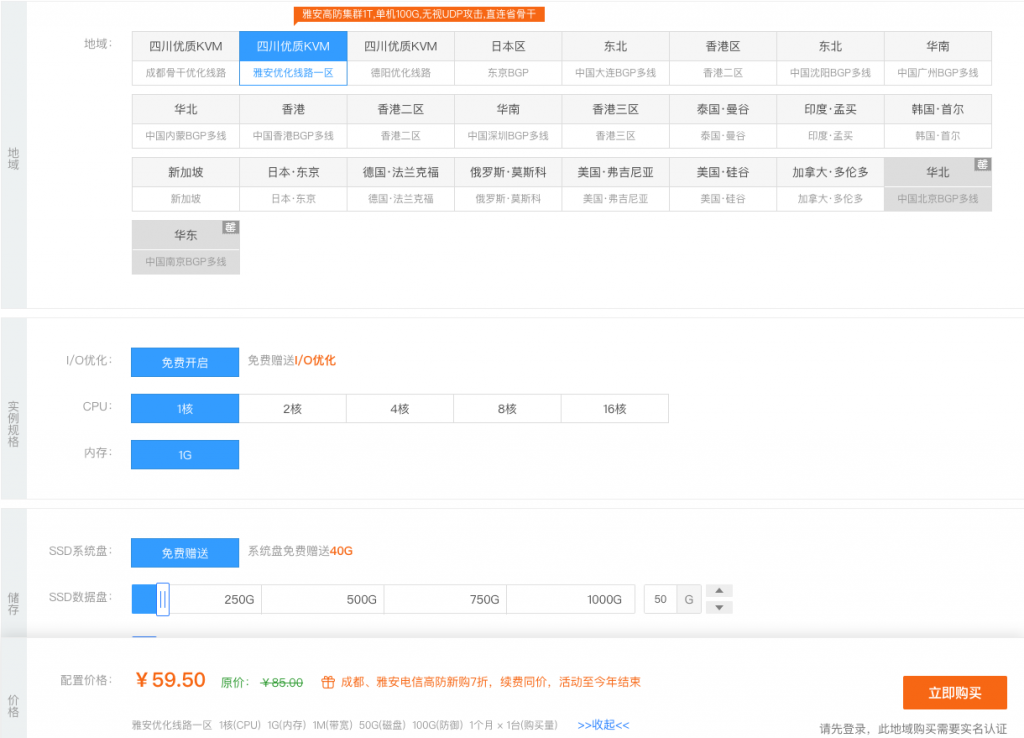Select the 华东 中国南京BGP多线 region
Image resolution: width=1024 pixels, height=738 pixels.
pos(185,248)
